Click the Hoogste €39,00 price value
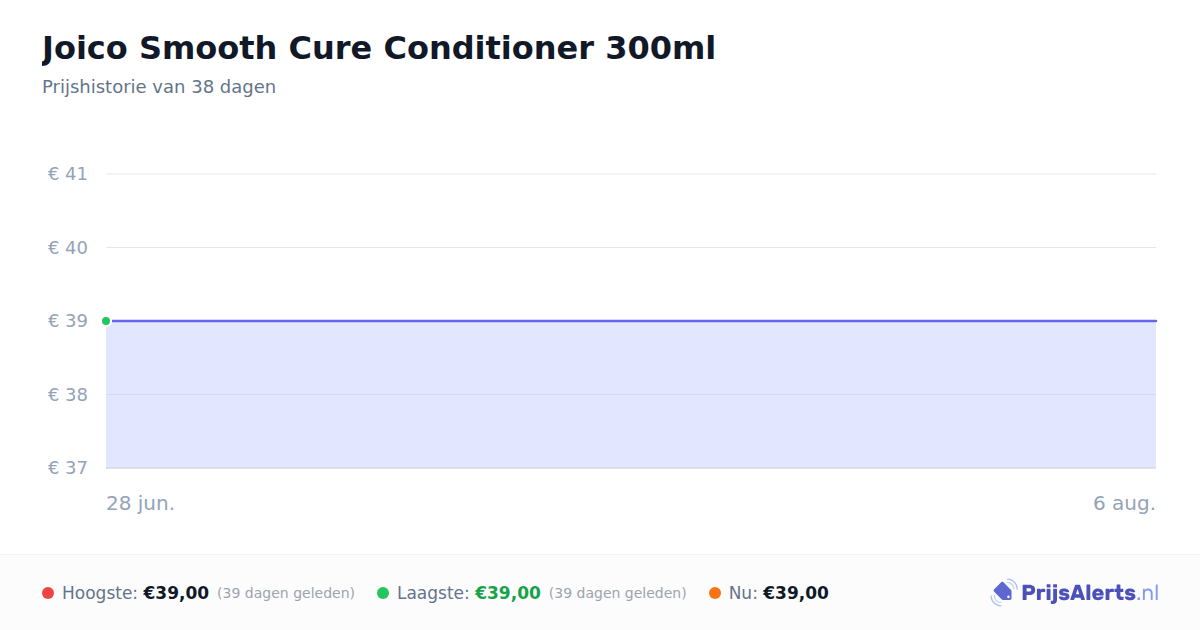 pos(176,593)
